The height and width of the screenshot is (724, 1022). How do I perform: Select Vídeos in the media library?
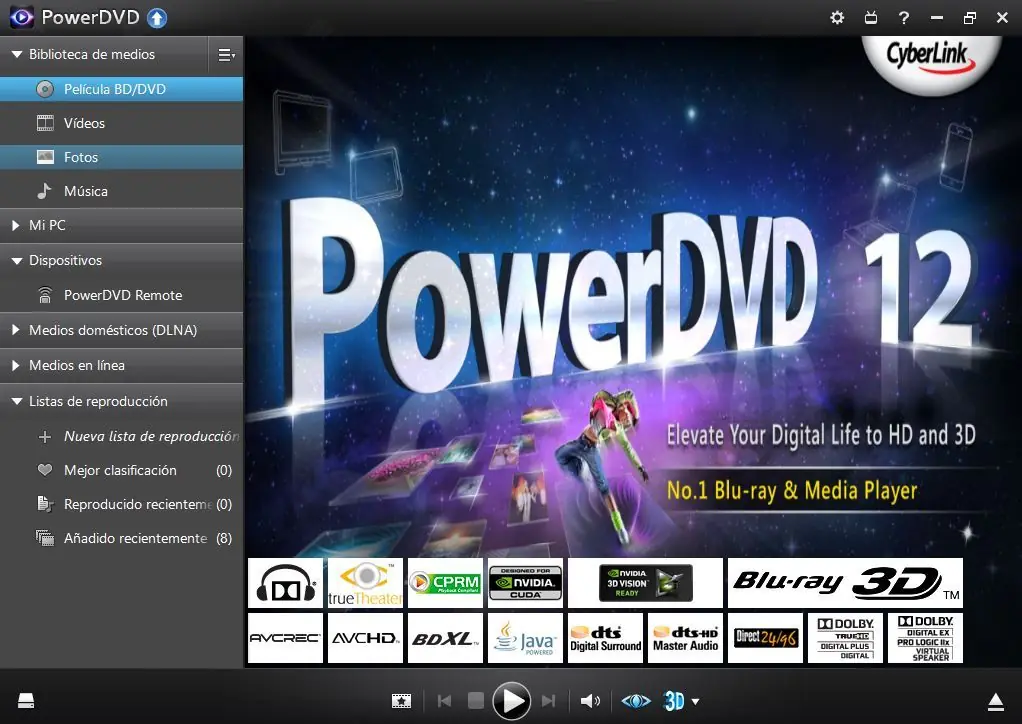(84, 123)
